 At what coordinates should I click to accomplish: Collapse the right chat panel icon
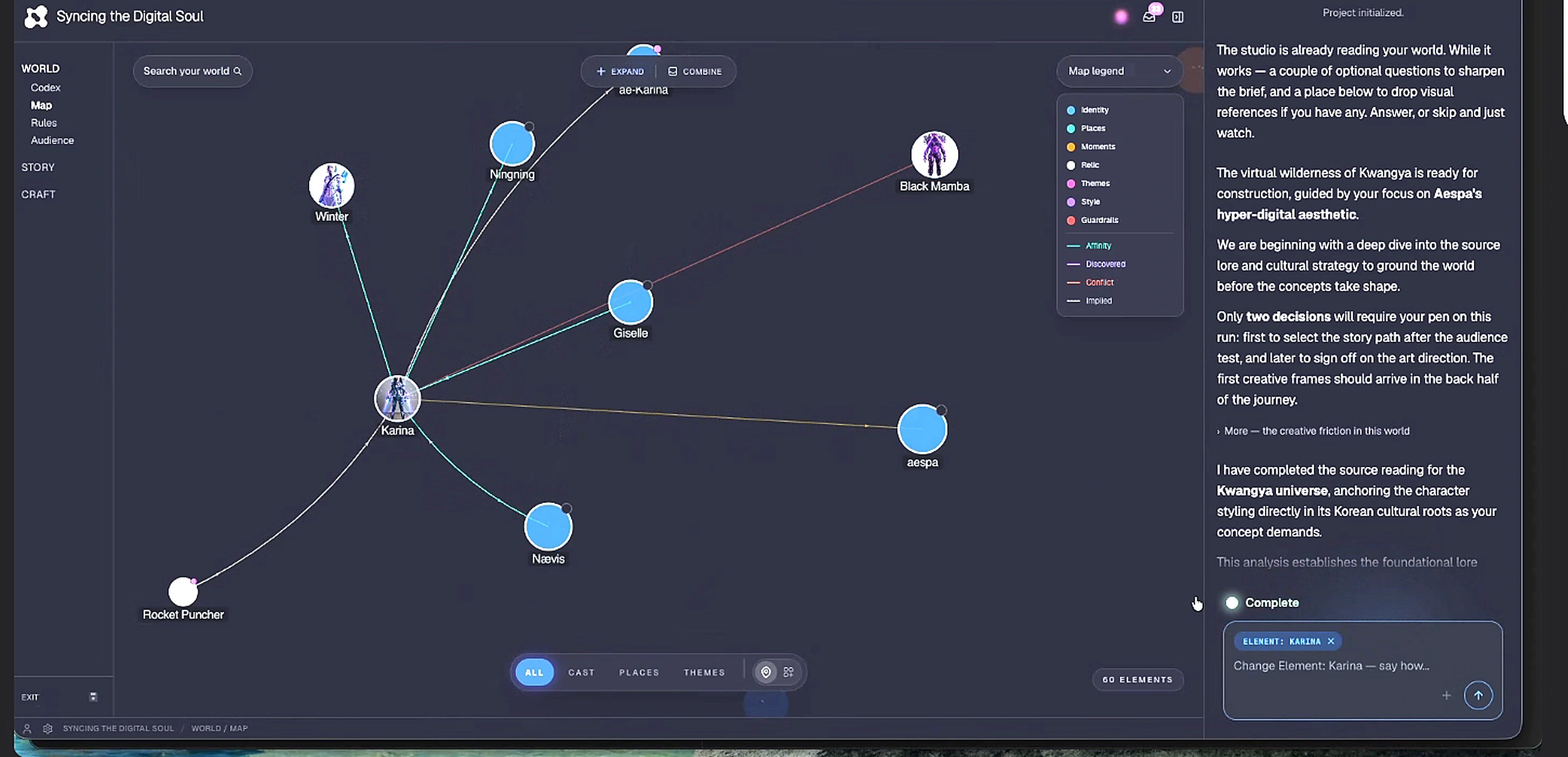[1178, 17]
